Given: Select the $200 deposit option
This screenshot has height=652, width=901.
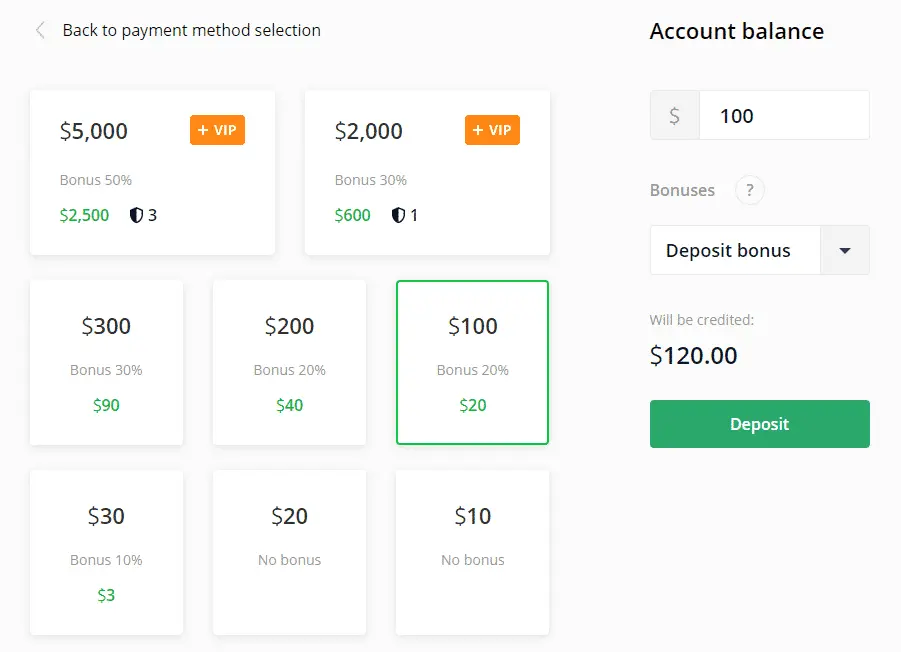Looking at the screenshot, I should 289,362.
